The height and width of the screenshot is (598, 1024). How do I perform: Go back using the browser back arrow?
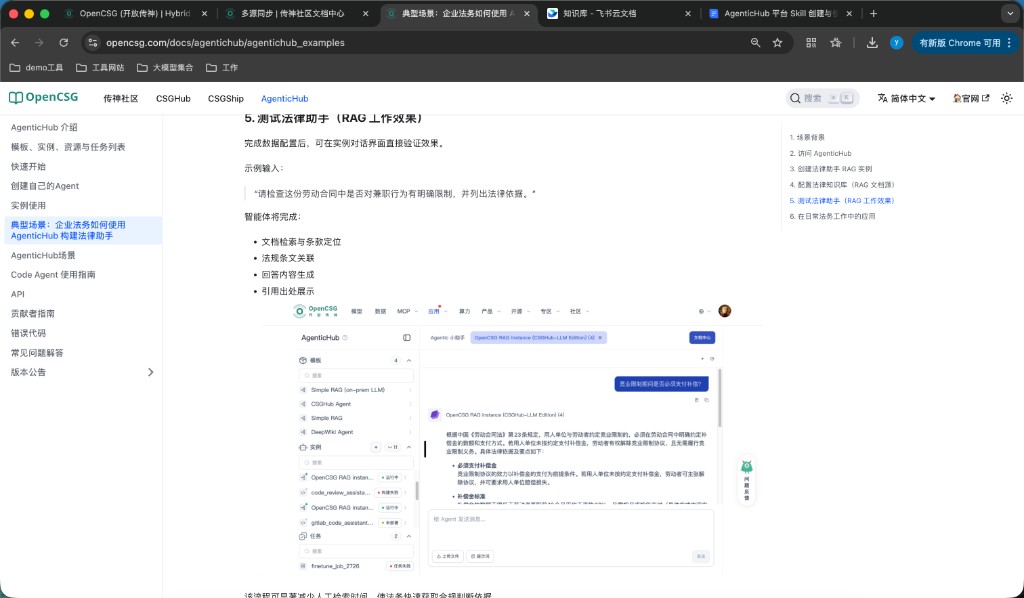(15, 44)
